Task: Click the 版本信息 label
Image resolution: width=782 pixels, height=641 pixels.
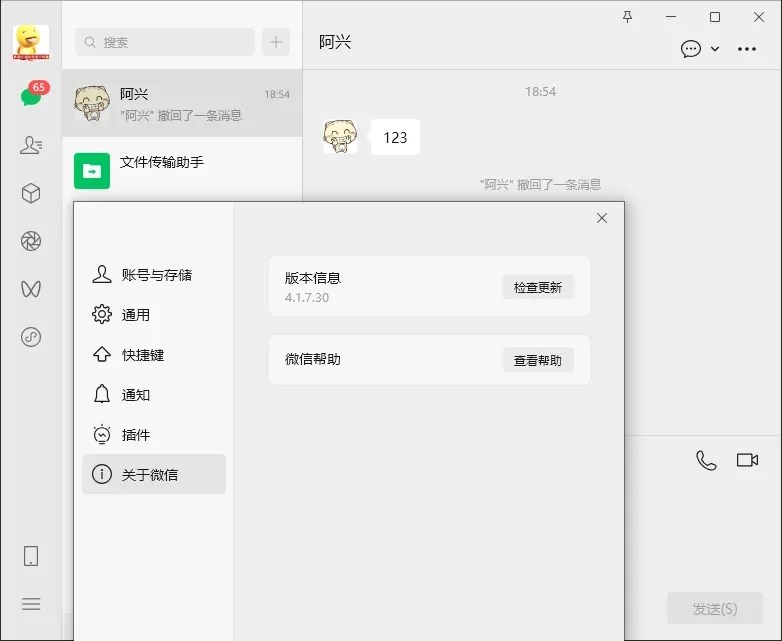Action: pyautogui.click(x=313, y=278)
